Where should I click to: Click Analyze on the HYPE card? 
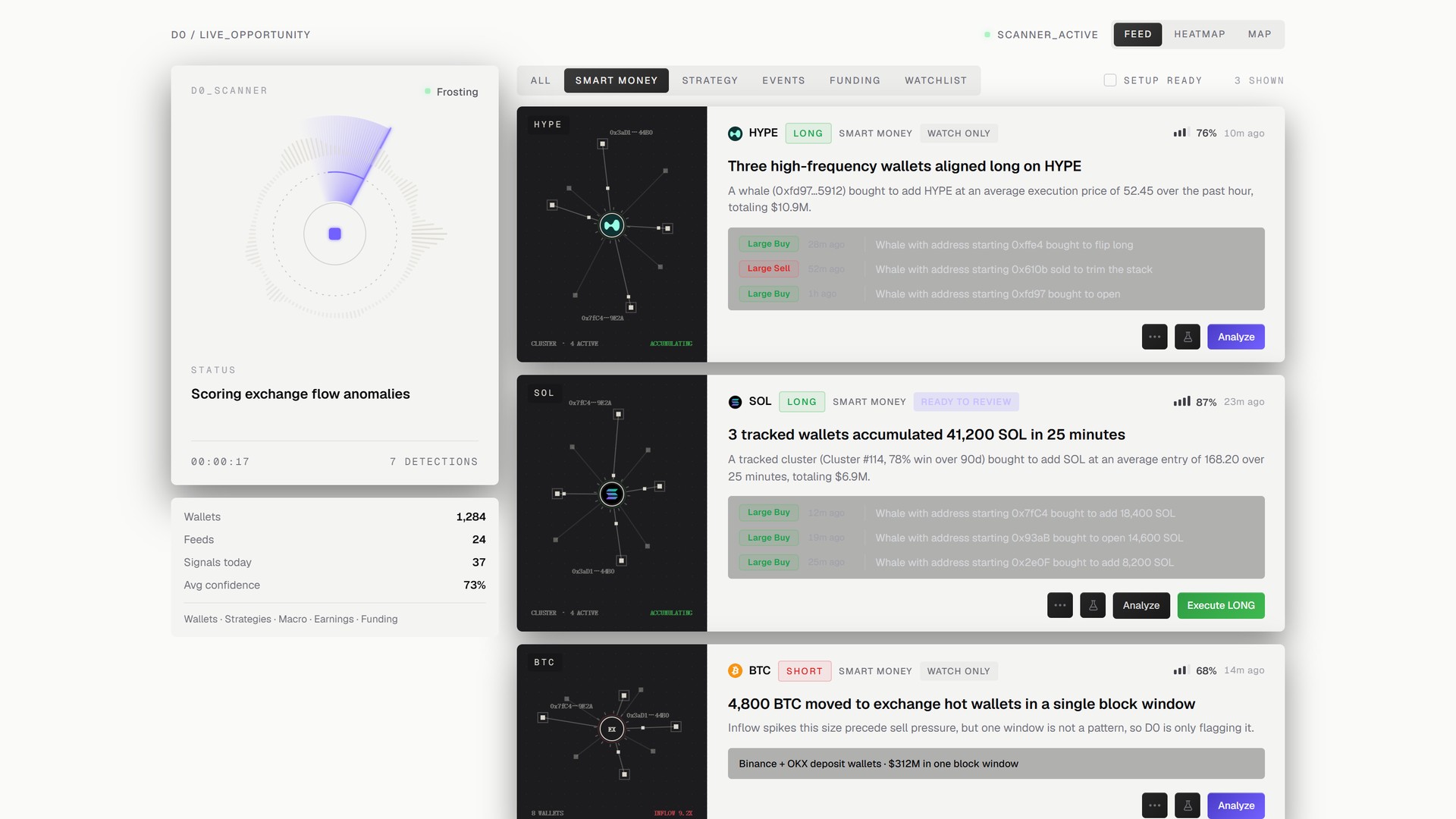pyautogui.click(x=1236, y=337)
